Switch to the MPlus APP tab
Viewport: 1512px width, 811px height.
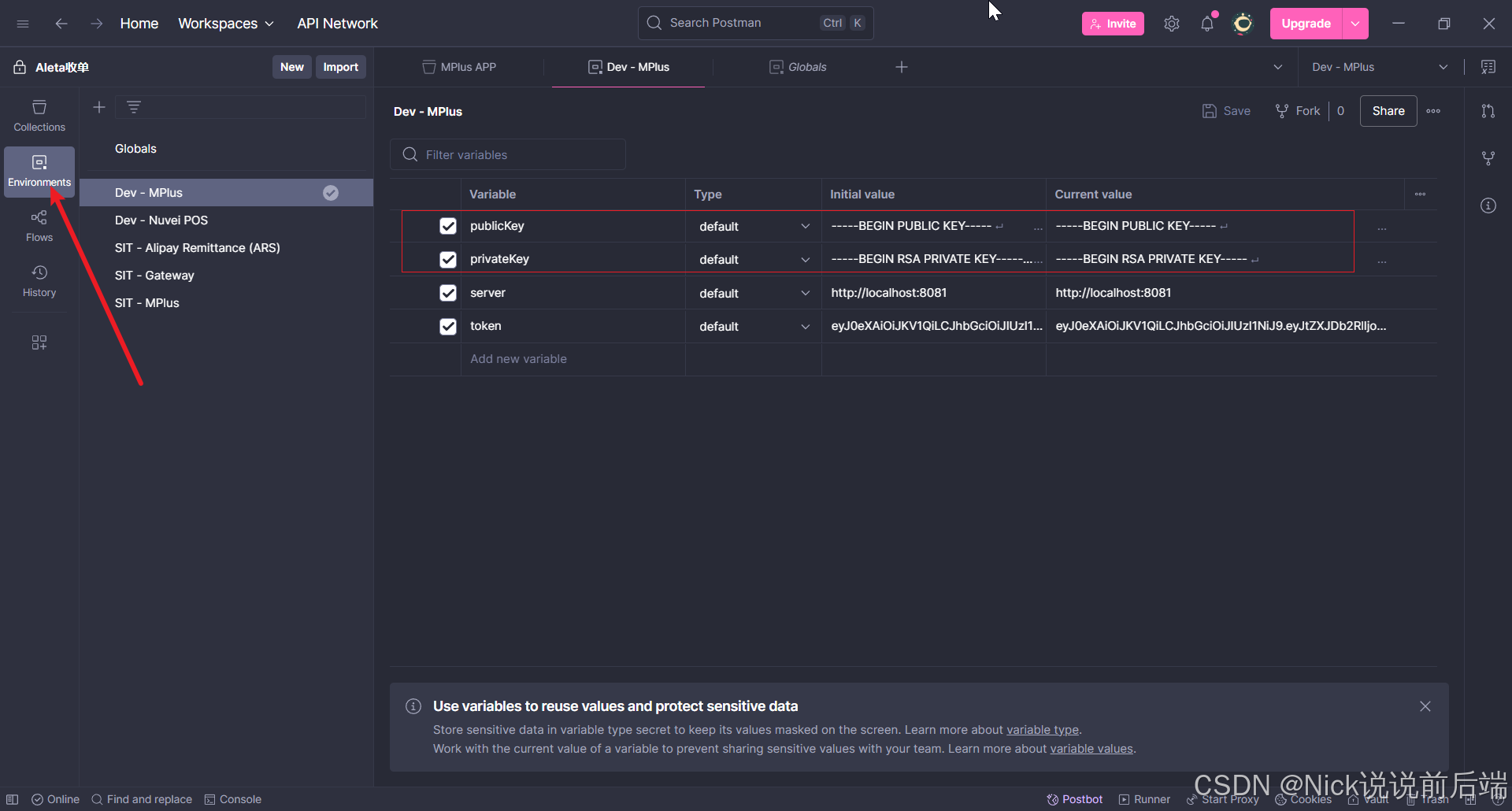pos(460,67)
